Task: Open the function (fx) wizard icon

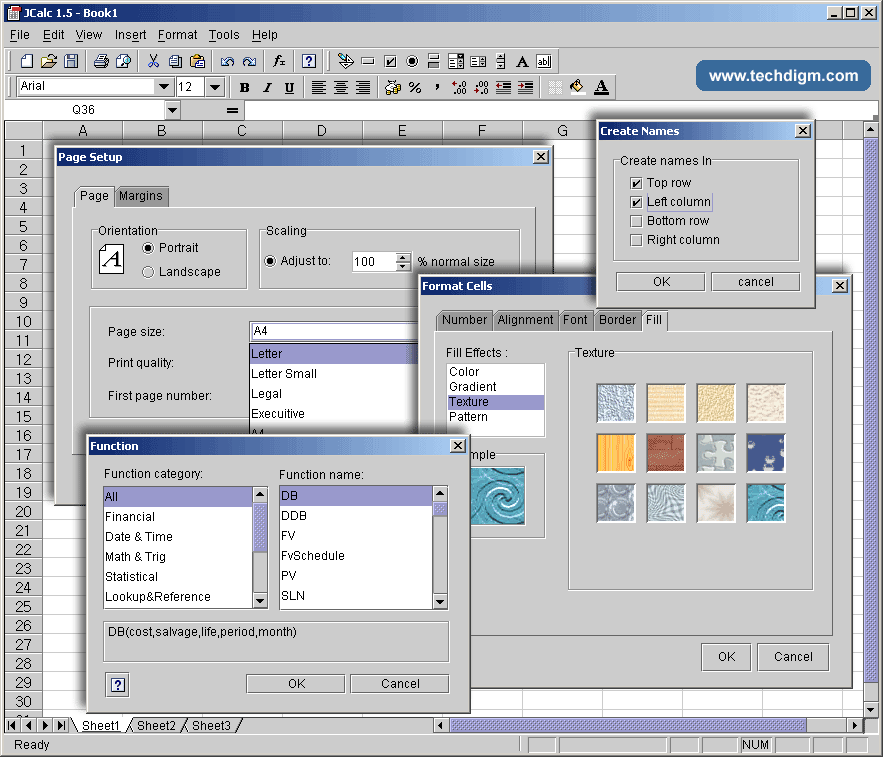Action: point(279,61)
